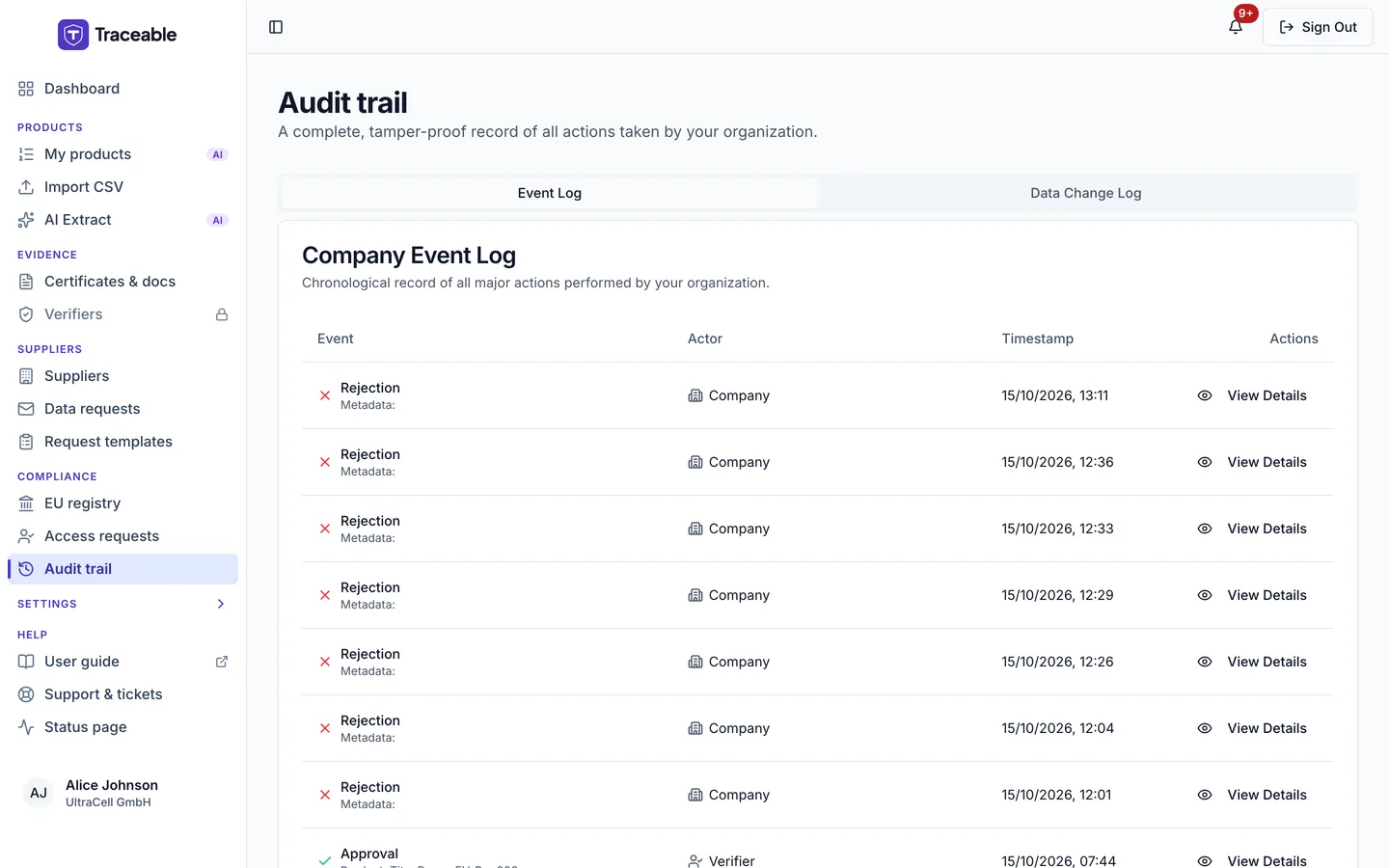Screen dimensions: 1389x868
Task: Click the Company Event Log heading
Action: (x=409, y=255)
